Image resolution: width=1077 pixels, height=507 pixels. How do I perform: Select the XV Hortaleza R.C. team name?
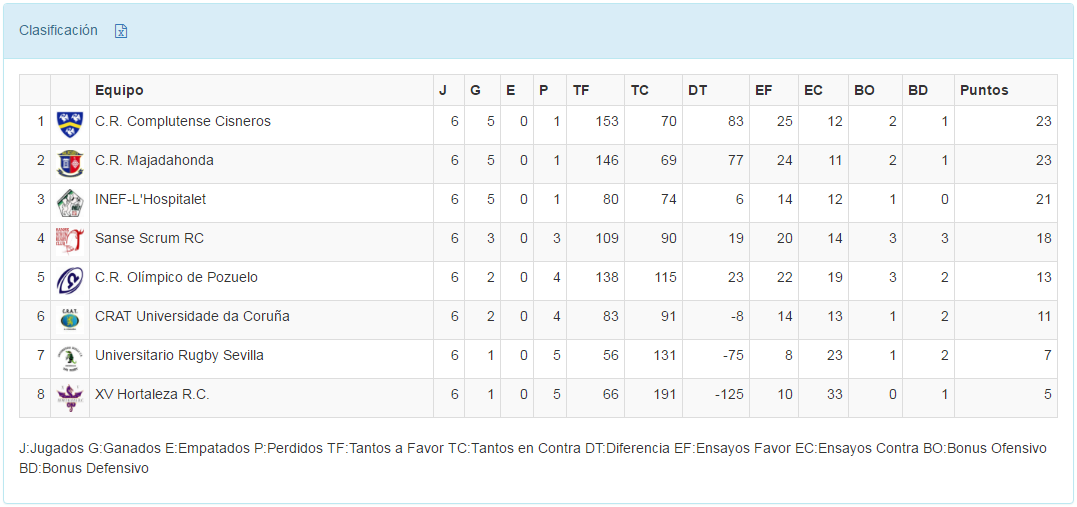152,394
